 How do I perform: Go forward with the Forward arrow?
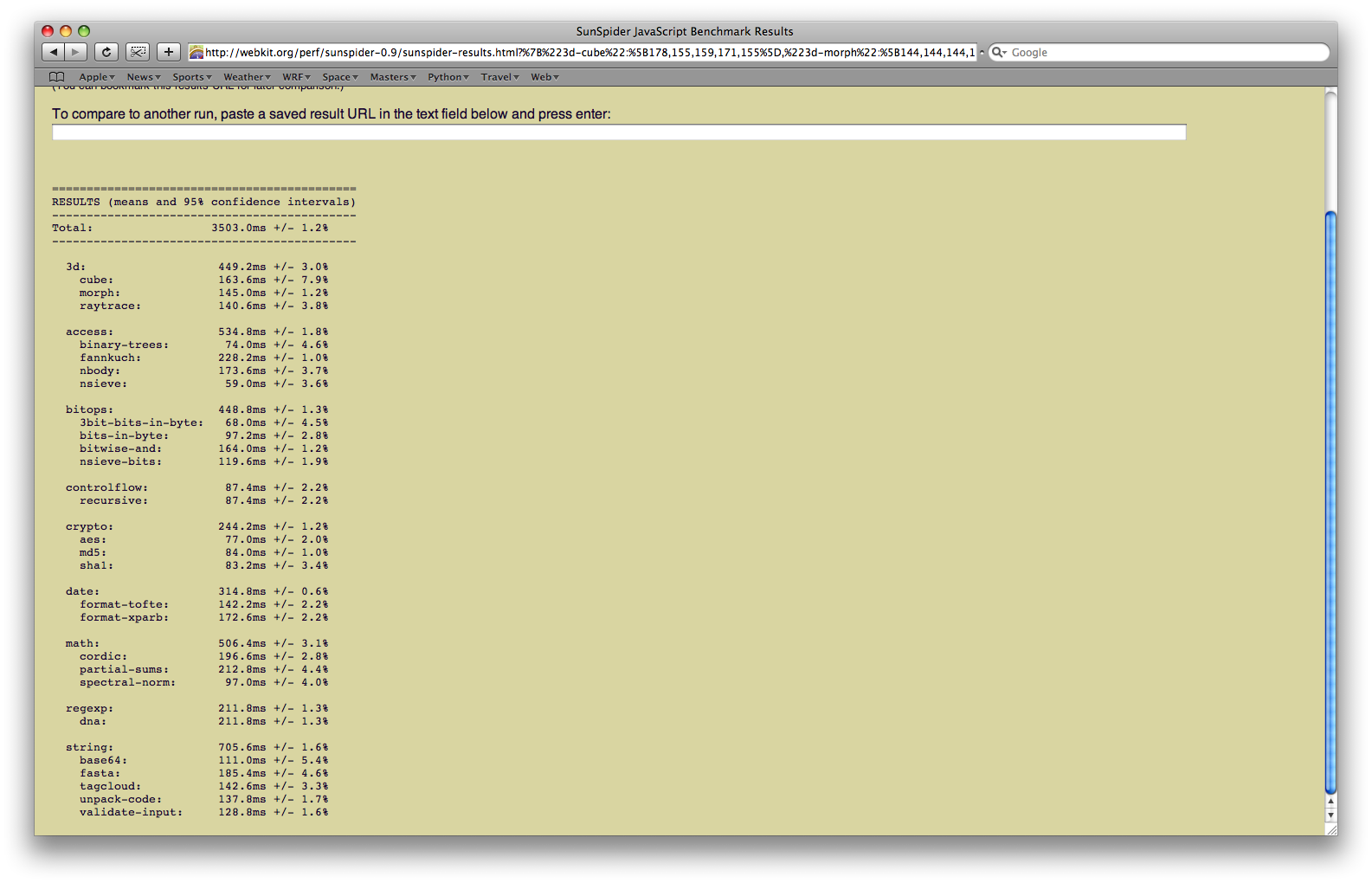point(76,52)
